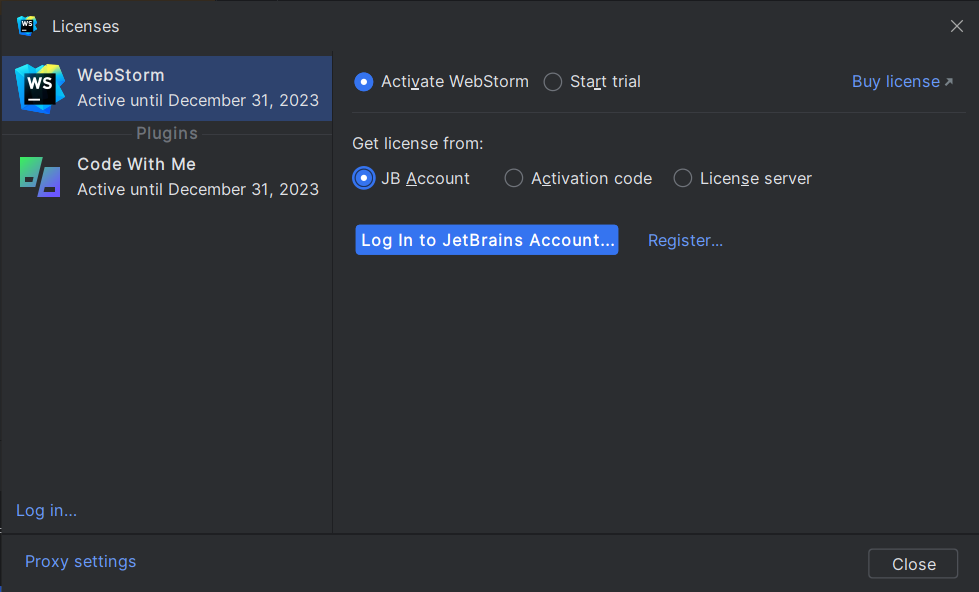The height and width of the screenshot is (592, 979).
Task: Open Proxy settings
Action: [x=80, y=561]
